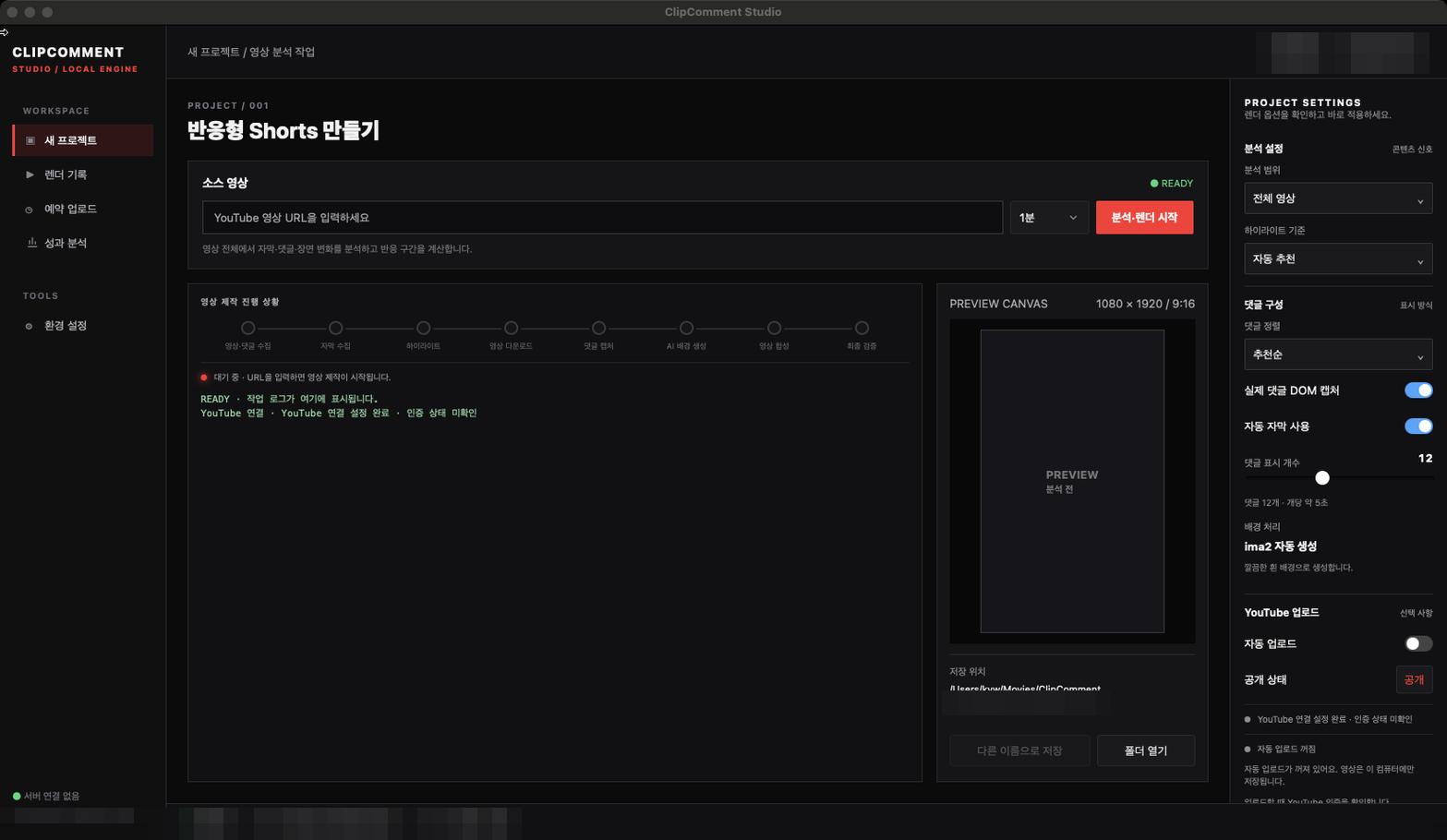Open the 댓글 정렬 추천순 dropdown
Image resolution: width=1447 pixels, height=840 pixels.
point(1338,354)
